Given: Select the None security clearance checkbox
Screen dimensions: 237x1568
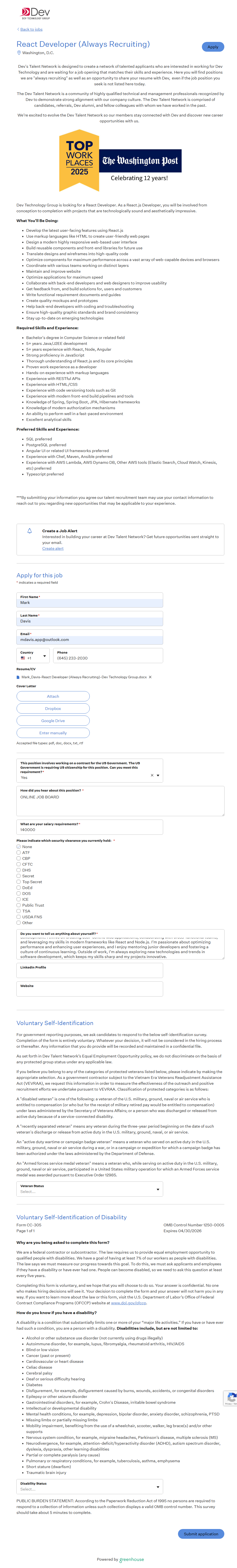Looking at the screenshot, I should (x=18, y=847).
